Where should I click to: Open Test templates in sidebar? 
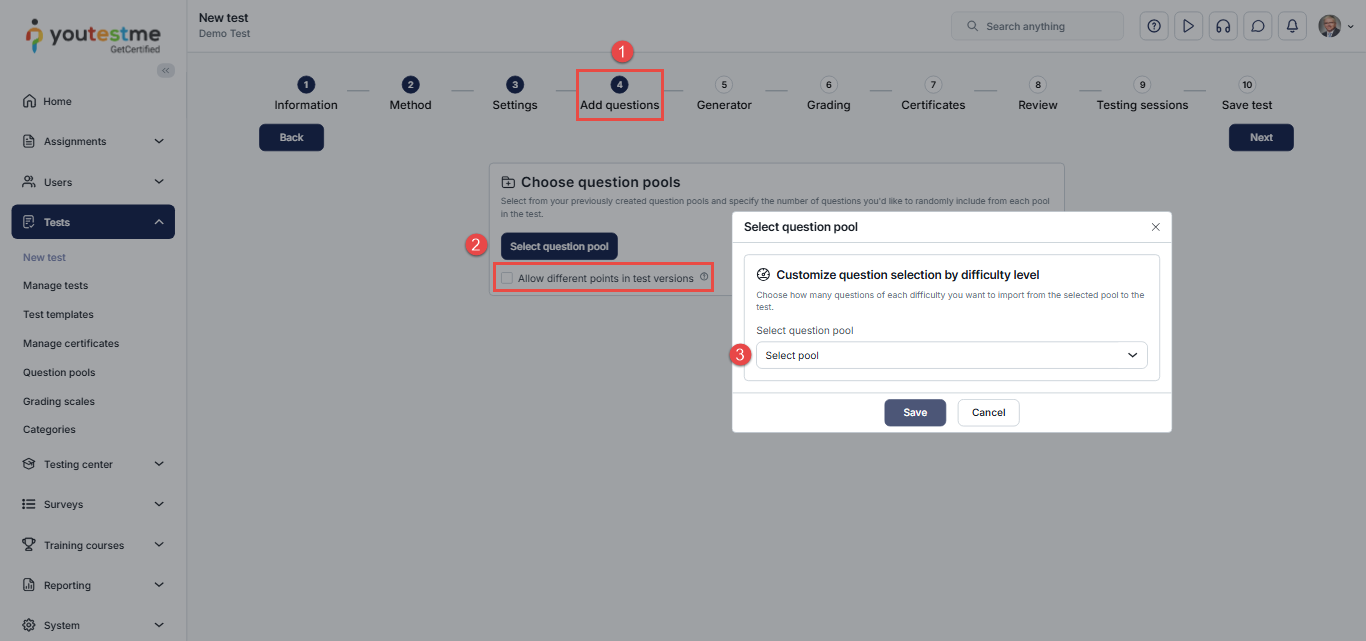click(58, 314)
